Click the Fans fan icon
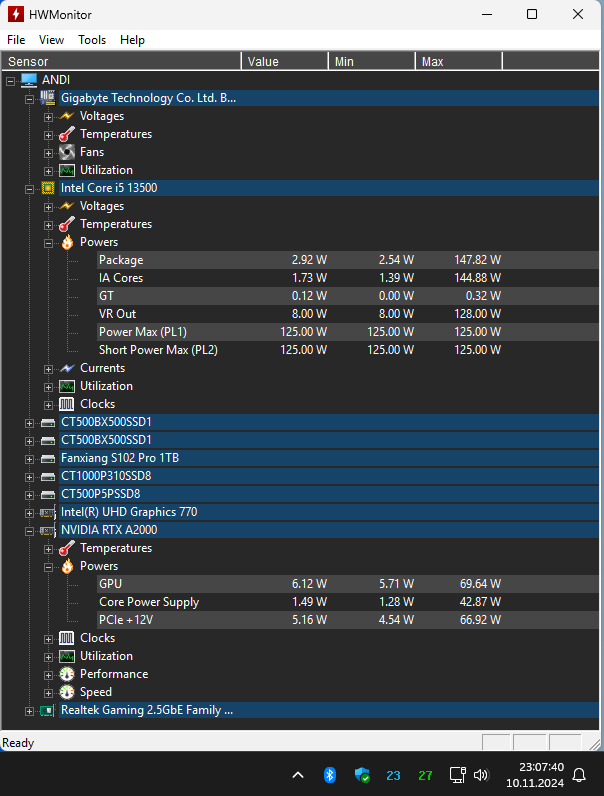 pyautogui.click(x=66, y=152)
